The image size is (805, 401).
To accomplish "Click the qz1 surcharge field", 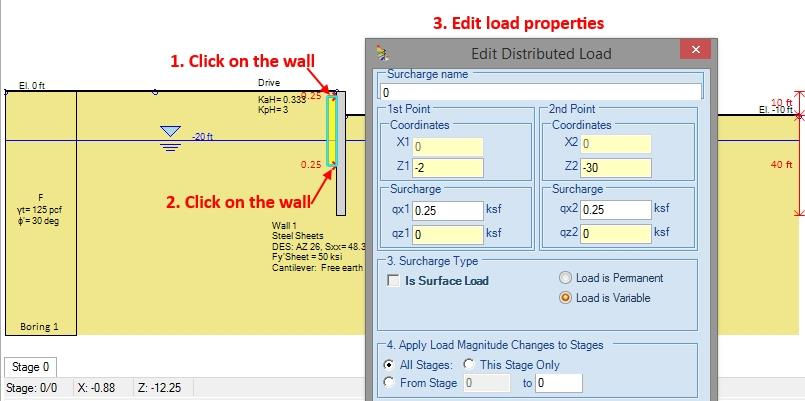I will click(x=447, y=234).
